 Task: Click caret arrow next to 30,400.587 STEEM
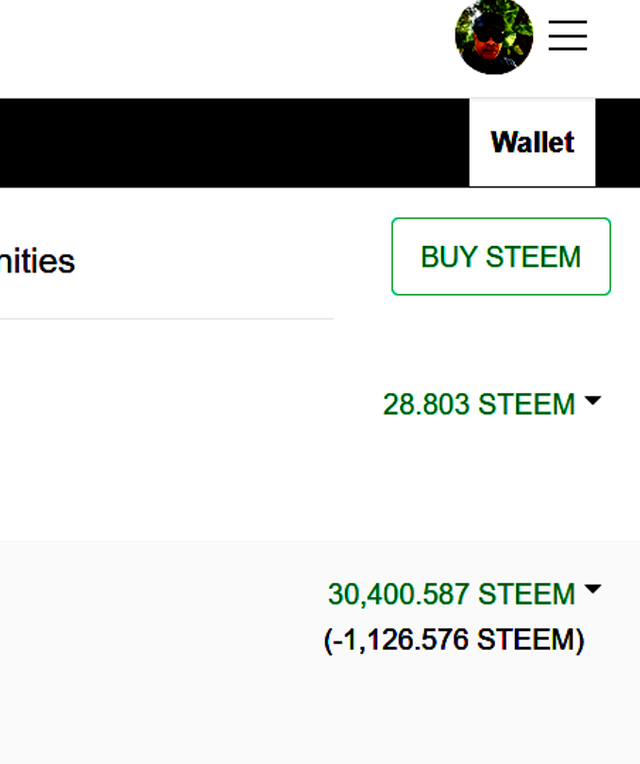coord(592,590)
